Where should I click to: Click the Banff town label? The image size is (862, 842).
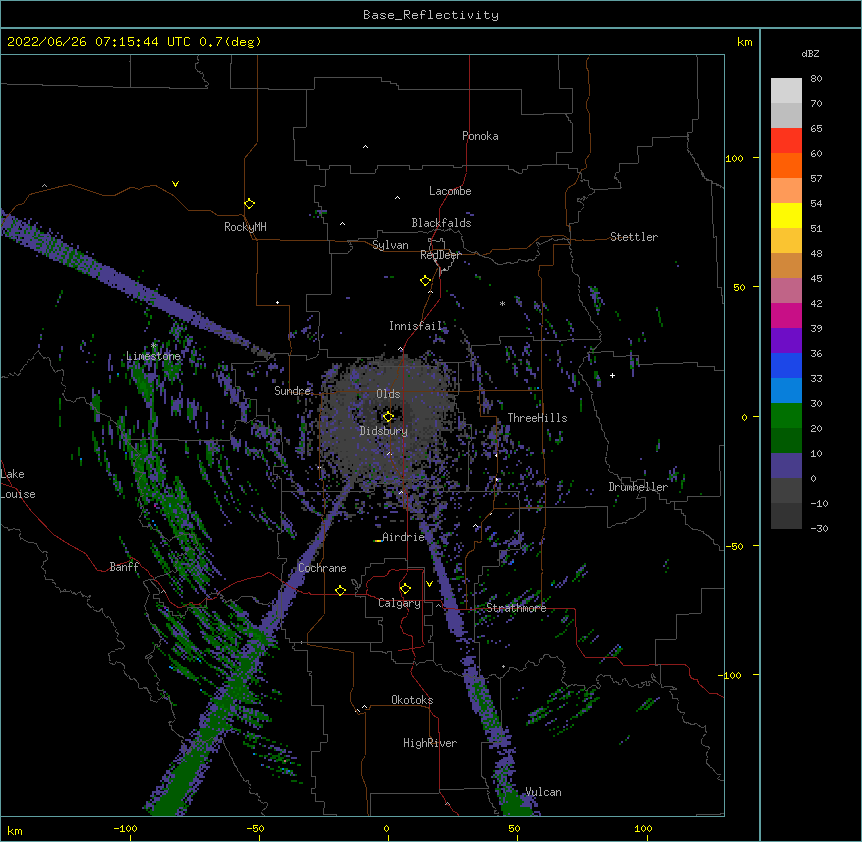point(124,567)
